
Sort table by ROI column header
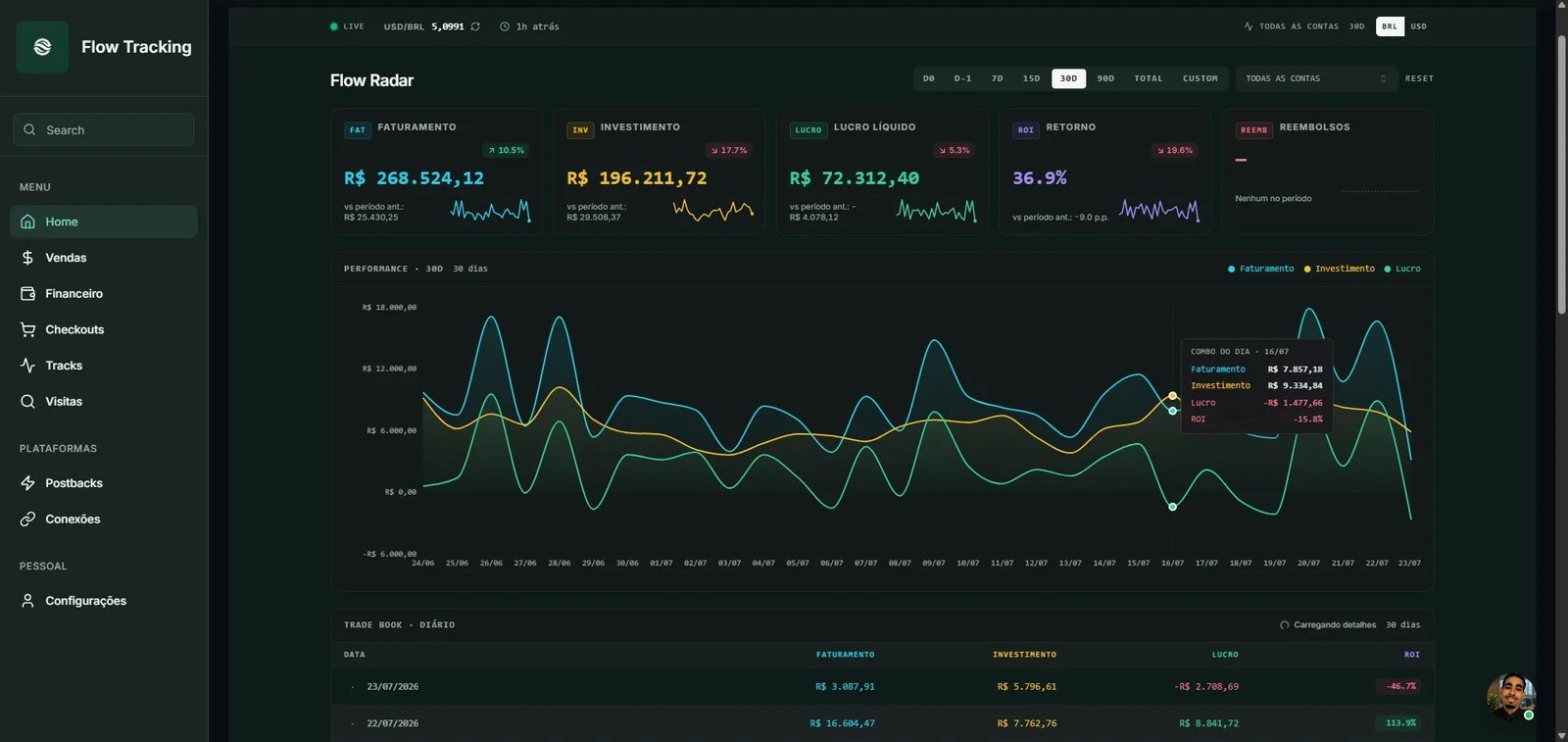point(1411,655)
